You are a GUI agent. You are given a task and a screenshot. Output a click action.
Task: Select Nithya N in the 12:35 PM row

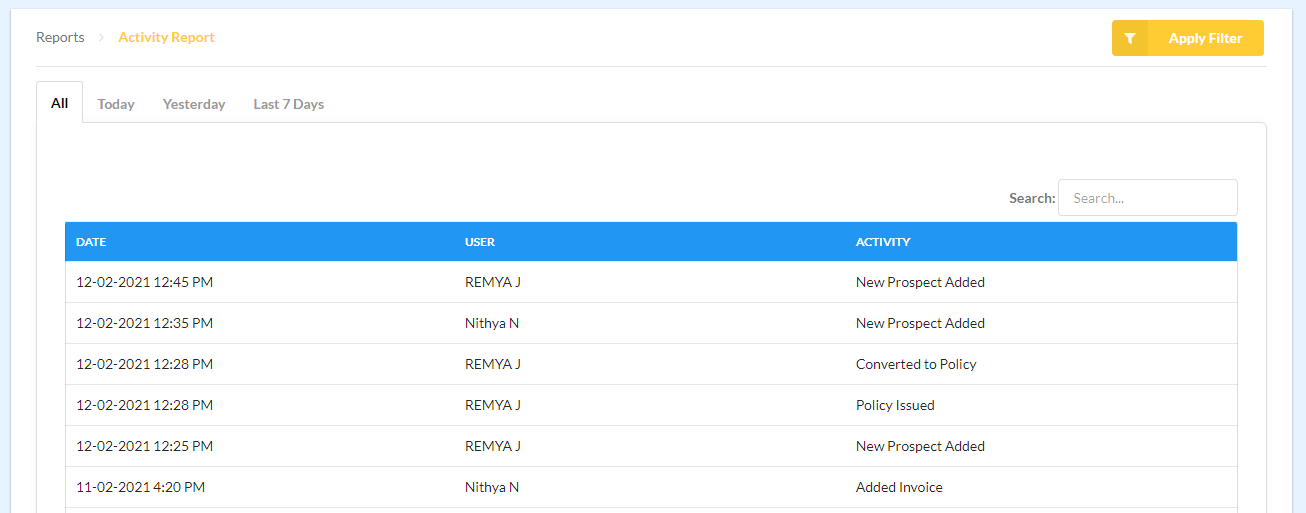492,323
